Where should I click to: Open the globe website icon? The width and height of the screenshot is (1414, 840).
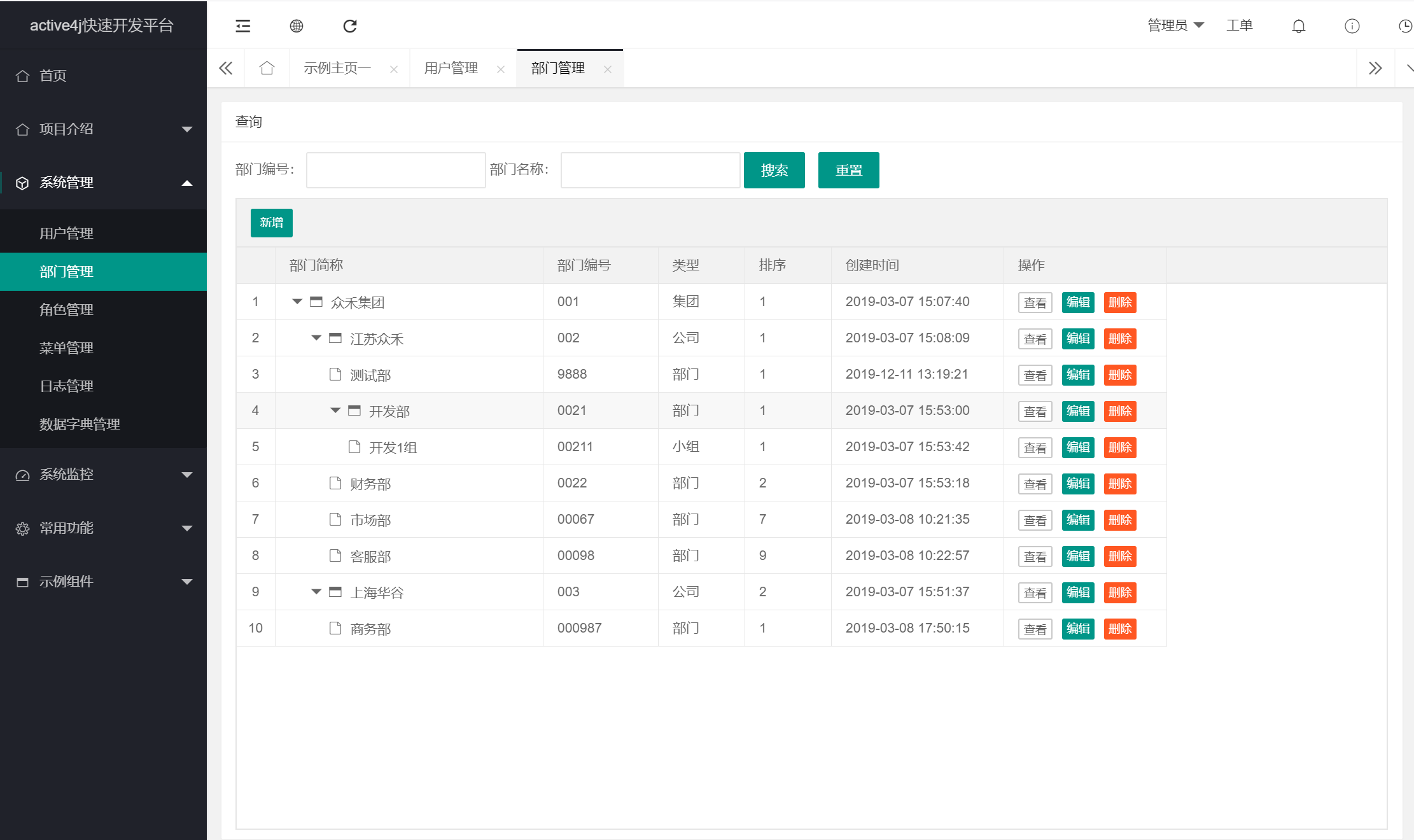click(297, 26)
